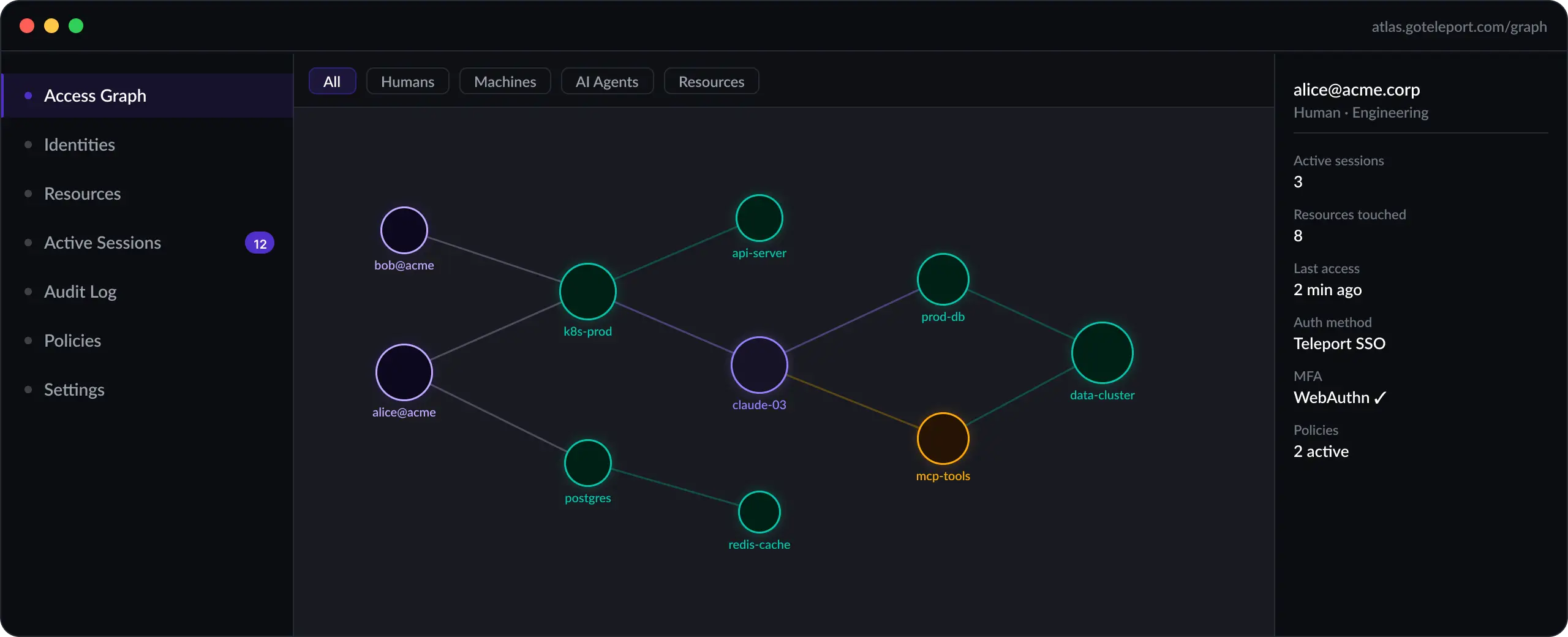Select the data-cluster node
The image size is (1568, 637).
point(1102,352)
